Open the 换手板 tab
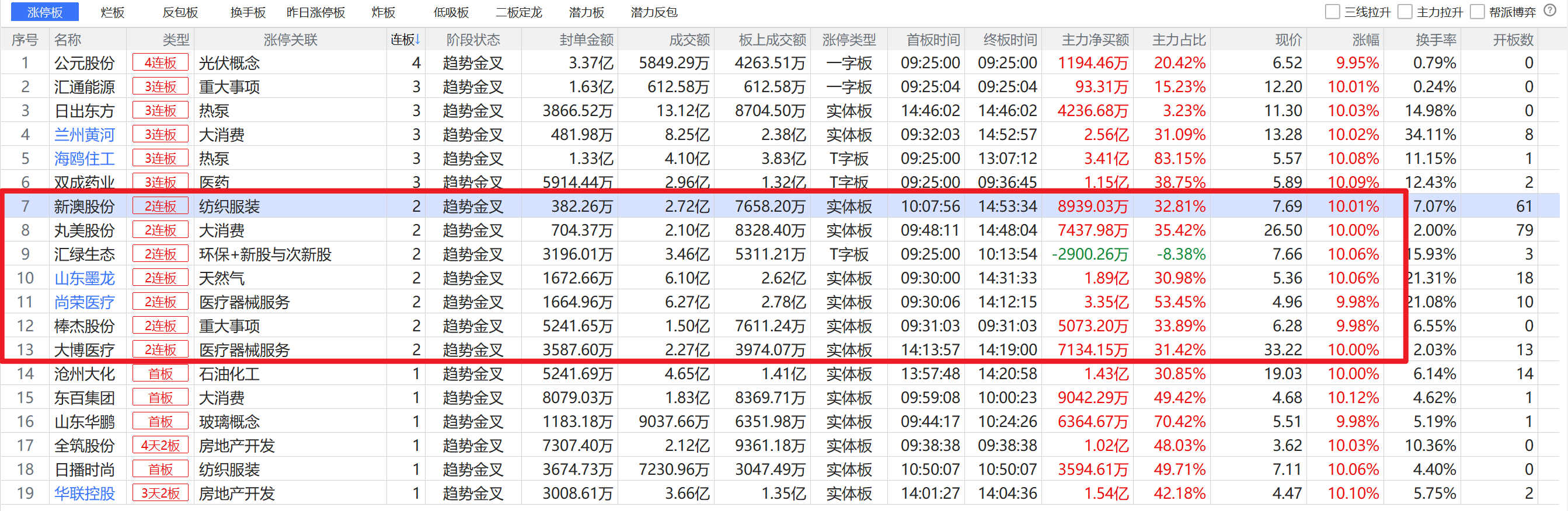 pos(248,12)
